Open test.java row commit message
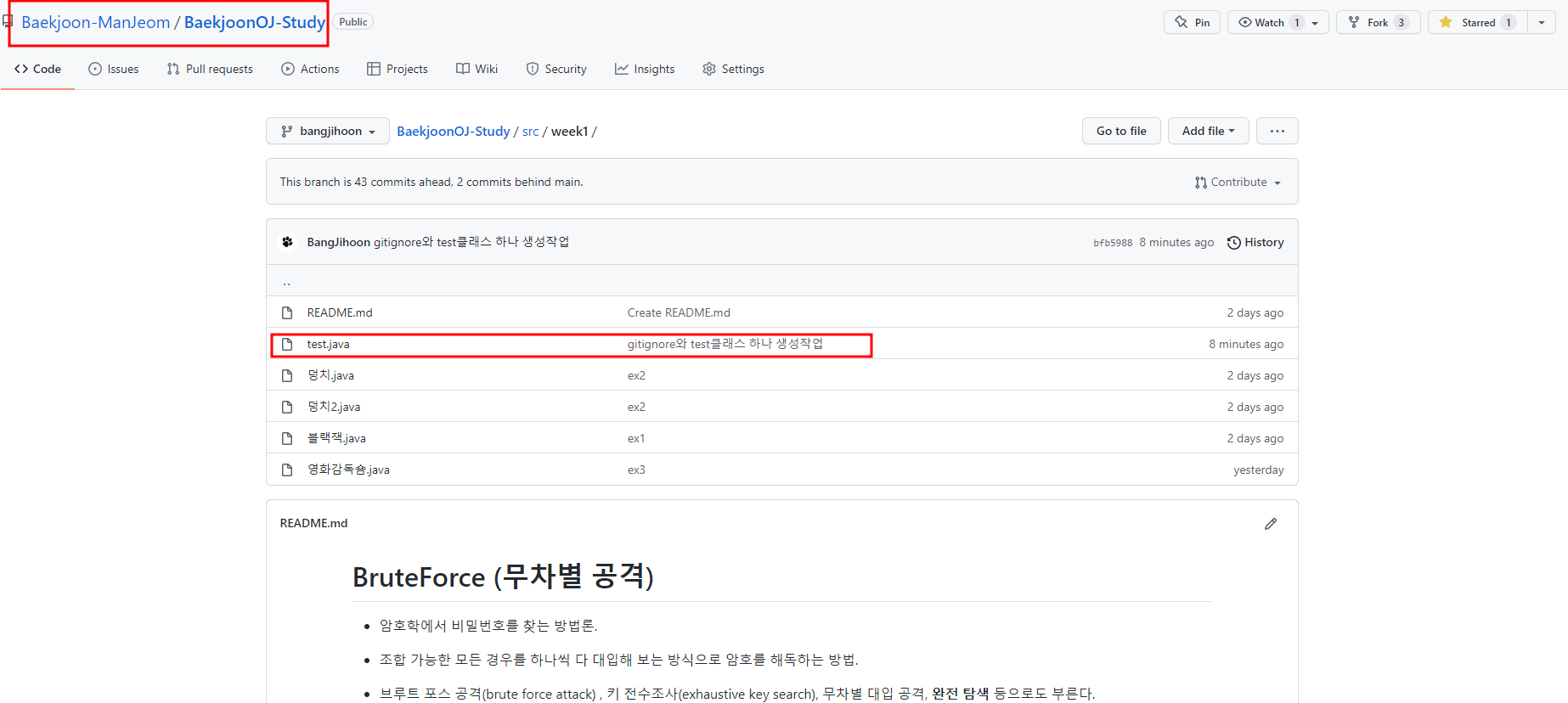Screen dimensions: 1568x703 tap(725, 344)
